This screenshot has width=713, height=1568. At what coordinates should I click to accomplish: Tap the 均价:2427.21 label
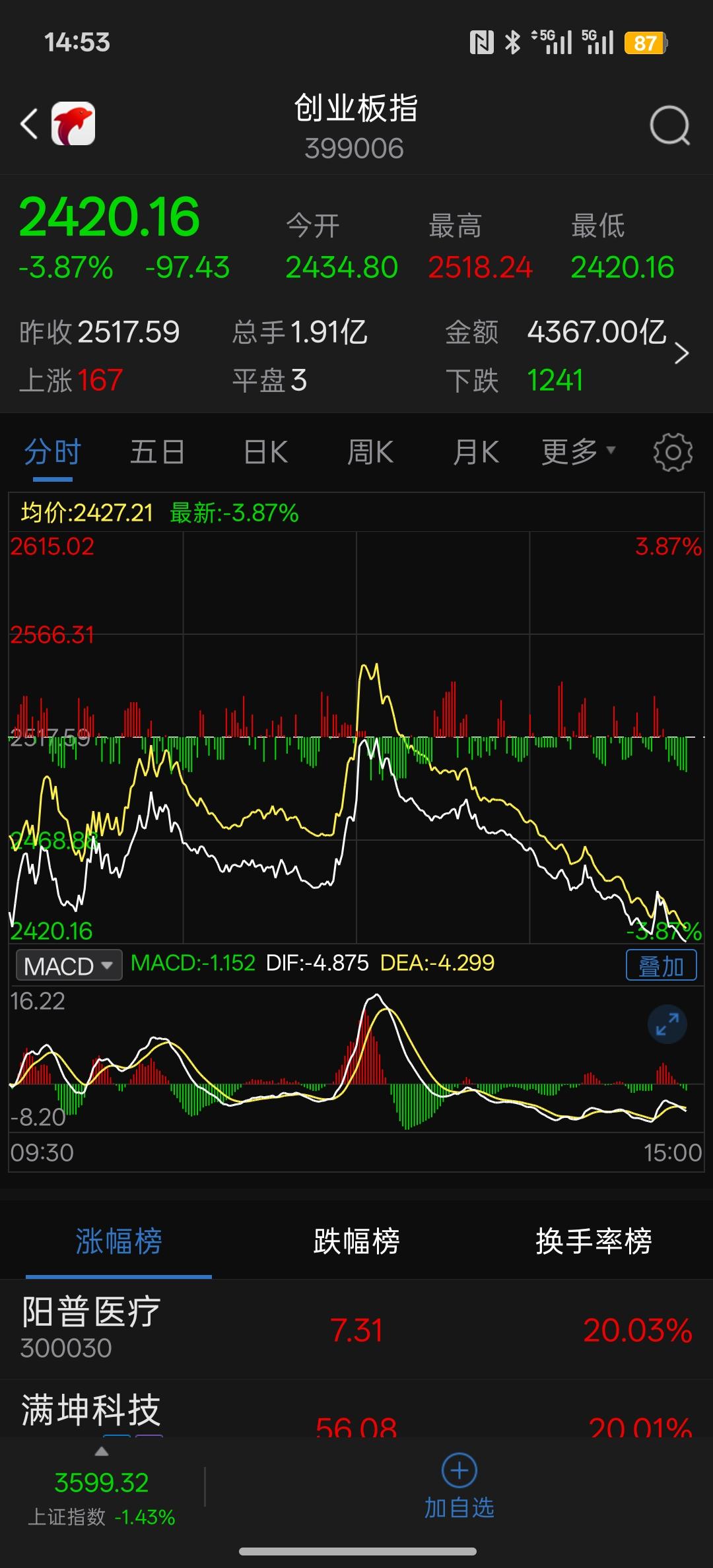(x=86, y=513)
